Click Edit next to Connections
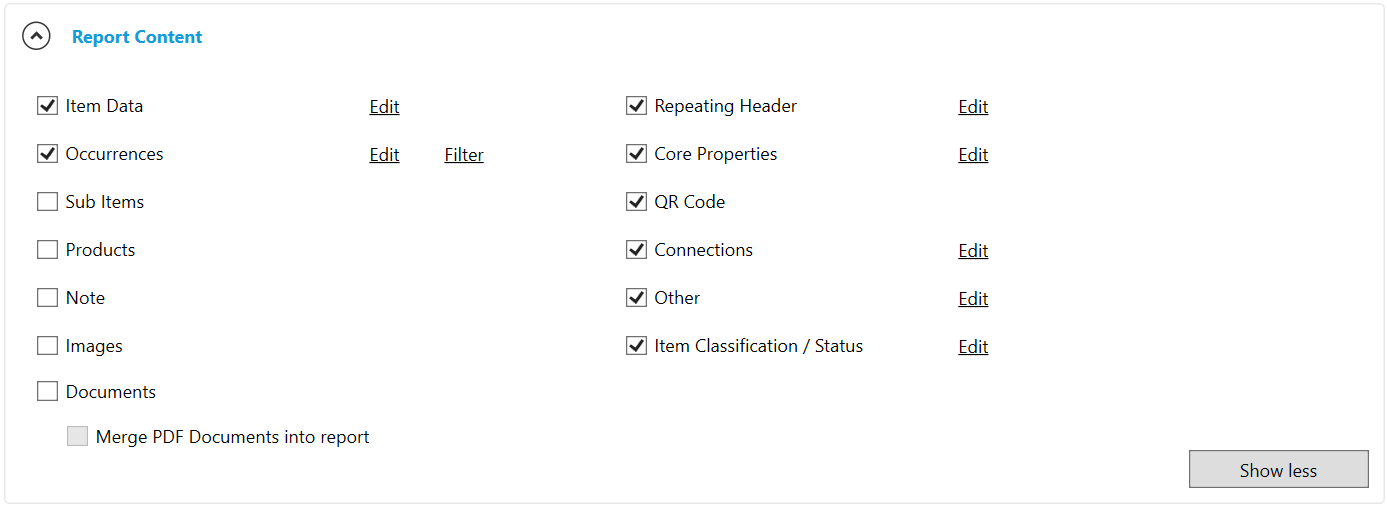 coord(973,251)
